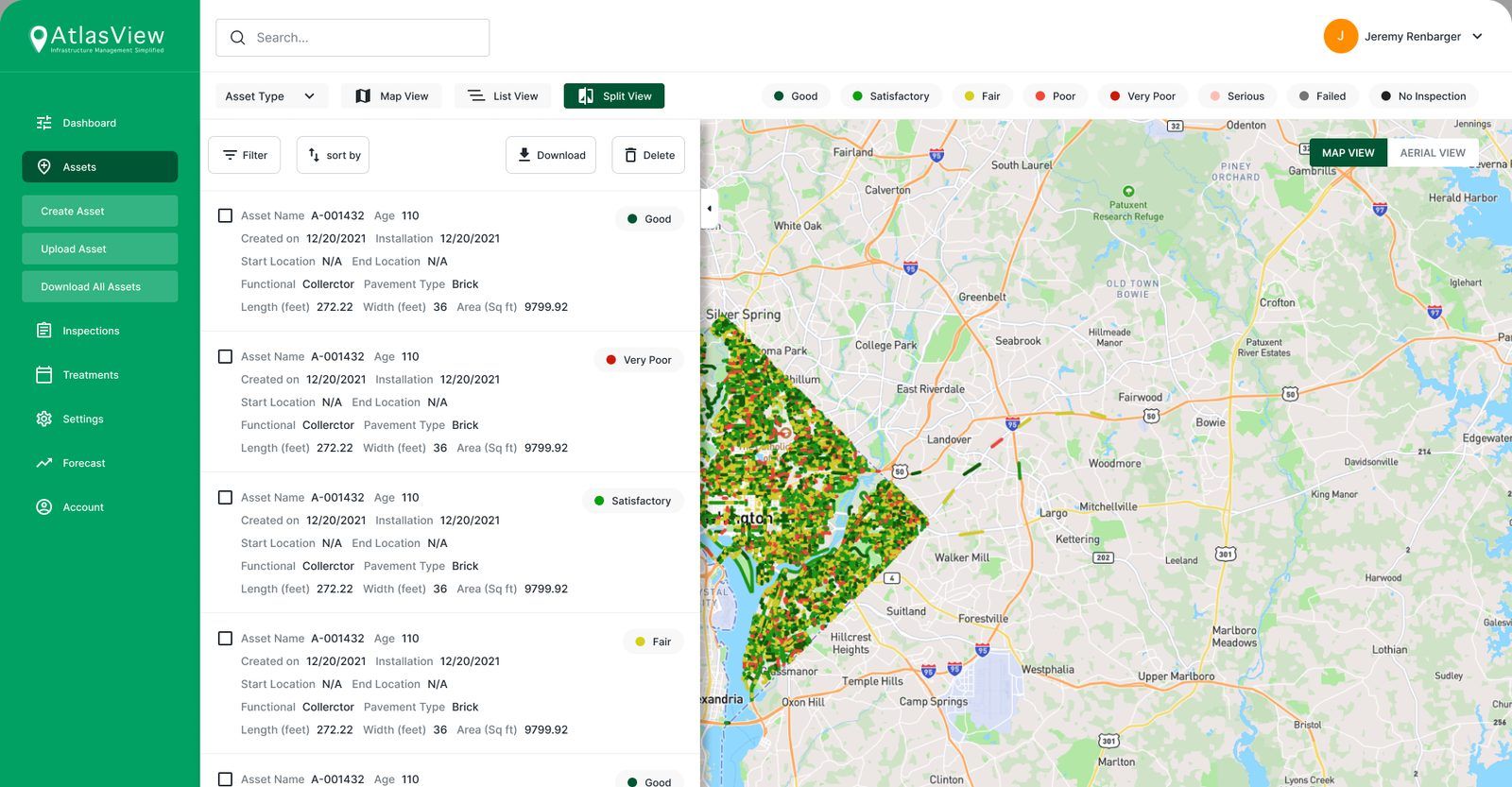Image resolution: width=1512 pixels, height=787 pixels.
Task: Check the asset marked Very Poor
Action: click(225, 356)
